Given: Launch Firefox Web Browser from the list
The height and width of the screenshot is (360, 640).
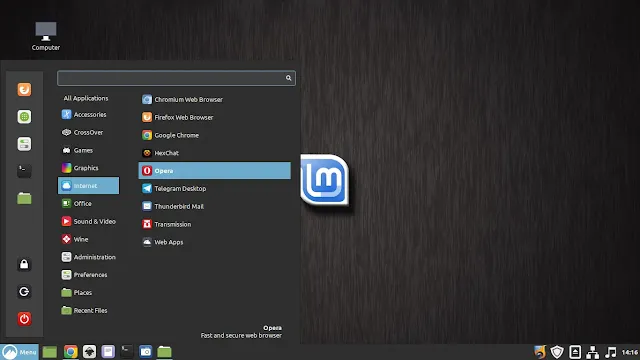Looking at the screenshot, I should [215, 118].
